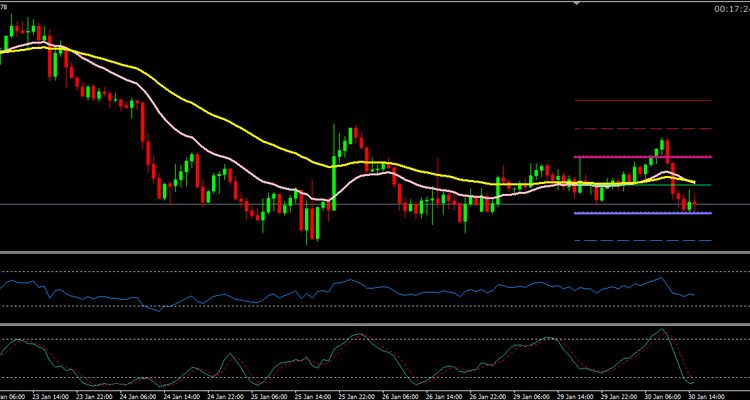Click the dashed red resistance line
Viewport: 750px width, 400px height.
642,129
